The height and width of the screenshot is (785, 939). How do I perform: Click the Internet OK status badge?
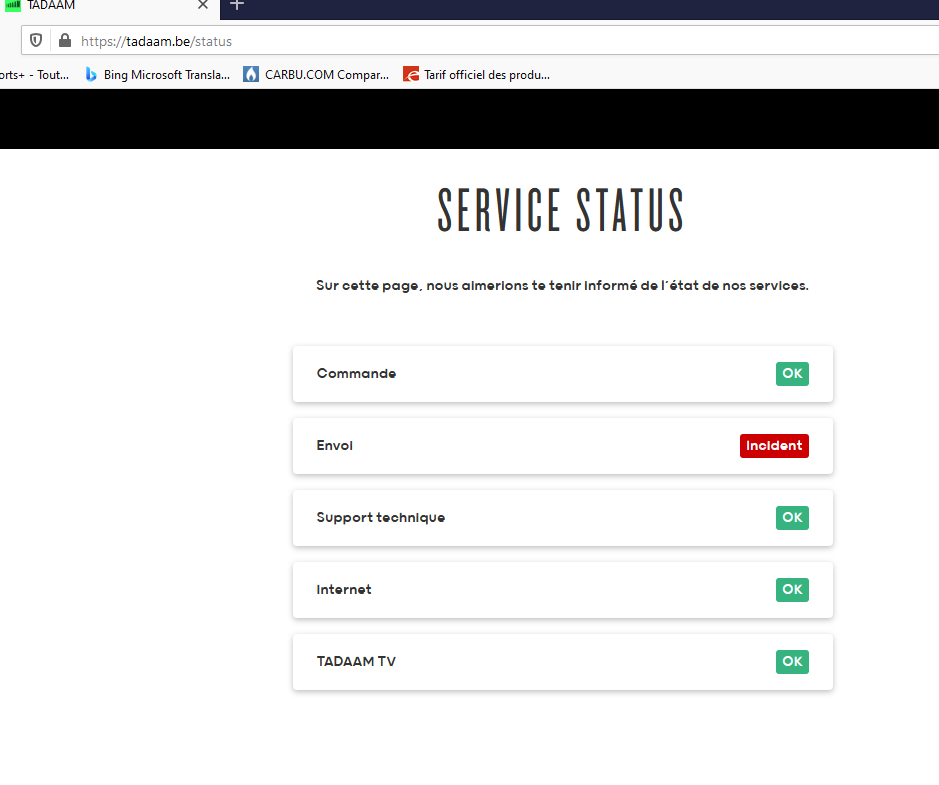click(x=792, y=590)
